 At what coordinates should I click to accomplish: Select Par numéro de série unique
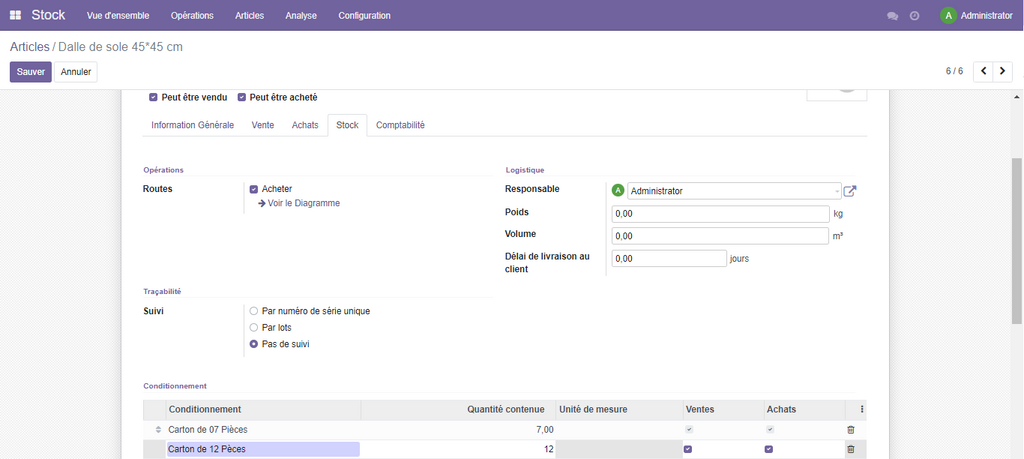[x=254, y=311]
